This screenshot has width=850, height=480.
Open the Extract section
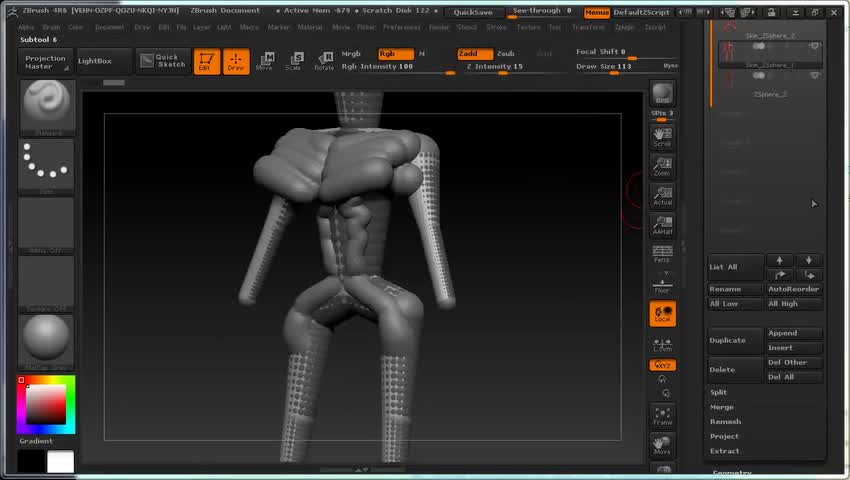tap(725, 451)
